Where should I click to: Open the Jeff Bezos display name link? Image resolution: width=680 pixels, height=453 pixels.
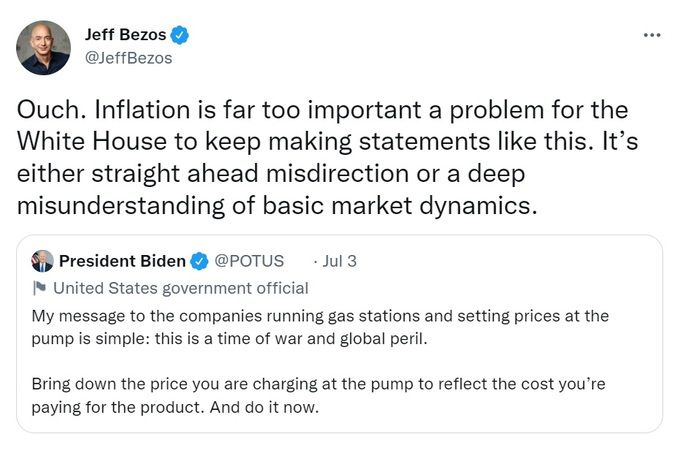[125, 35]
